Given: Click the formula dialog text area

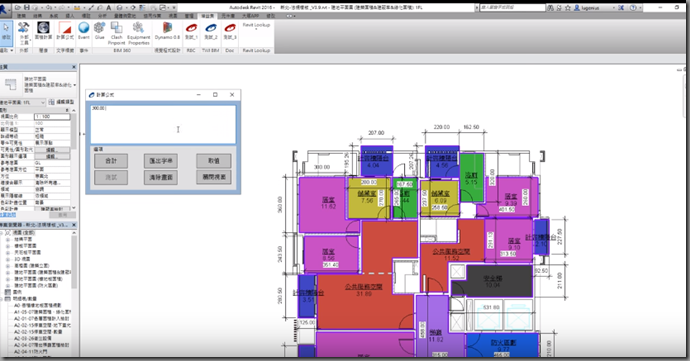Looking at the screenshot, I should [x=163, y=125].
